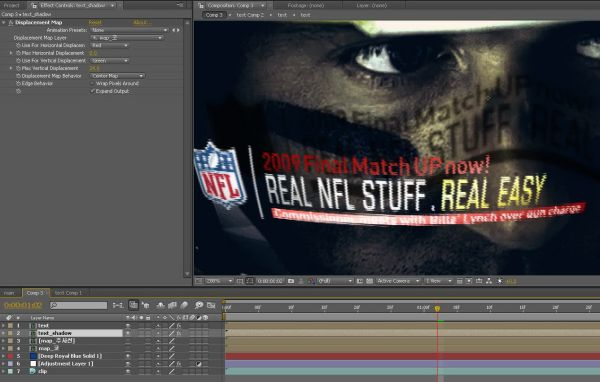Hide the text layer's visibility eye
The width and height of the screenshot is (600, 382).
point(128,326)
